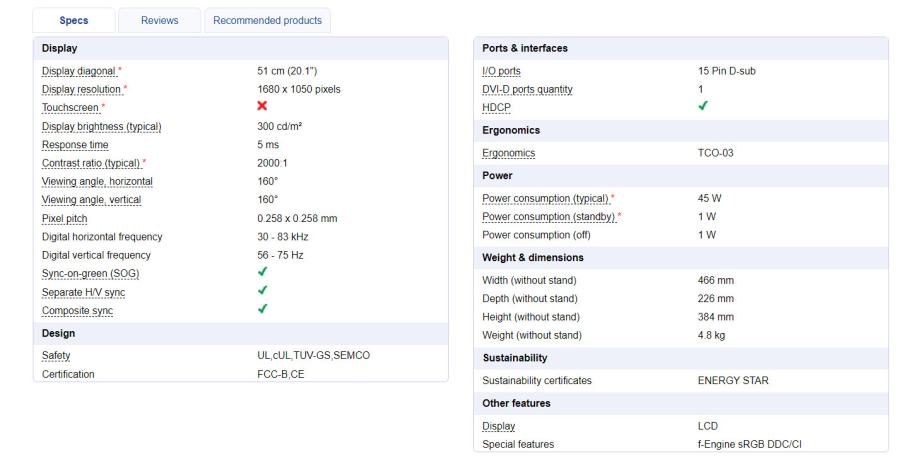Open the Recommended products tab

click(x=266, y=20)
